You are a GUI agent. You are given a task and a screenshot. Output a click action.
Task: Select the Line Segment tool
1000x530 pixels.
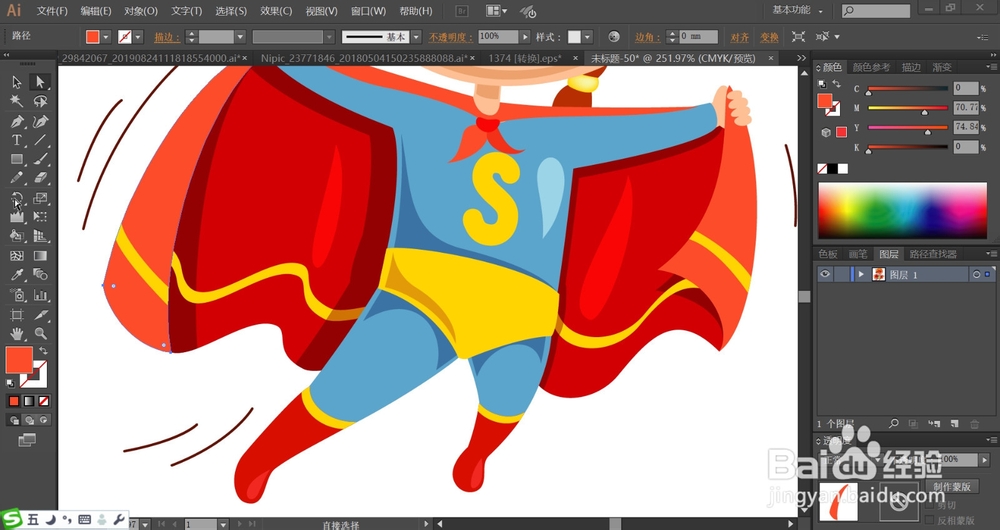coord(40,140)
